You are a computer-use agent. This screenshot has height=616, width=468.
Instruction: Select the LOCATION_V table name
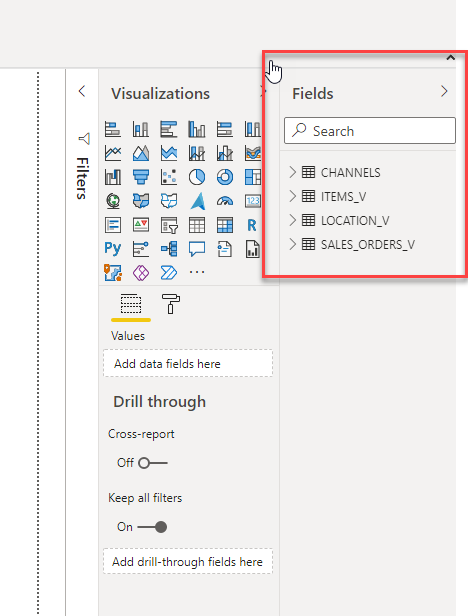355,220
